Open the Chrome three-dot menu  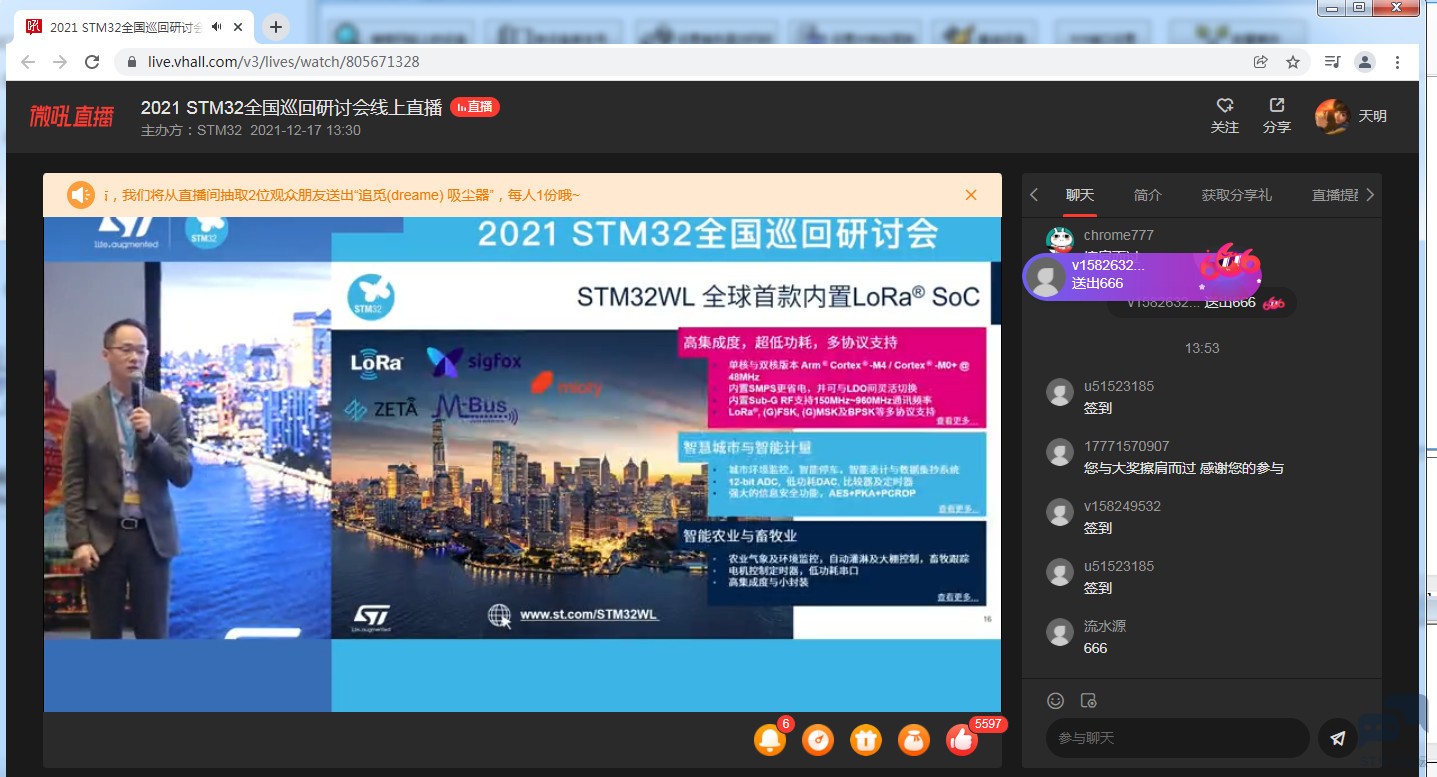[x=1398, y=62]
